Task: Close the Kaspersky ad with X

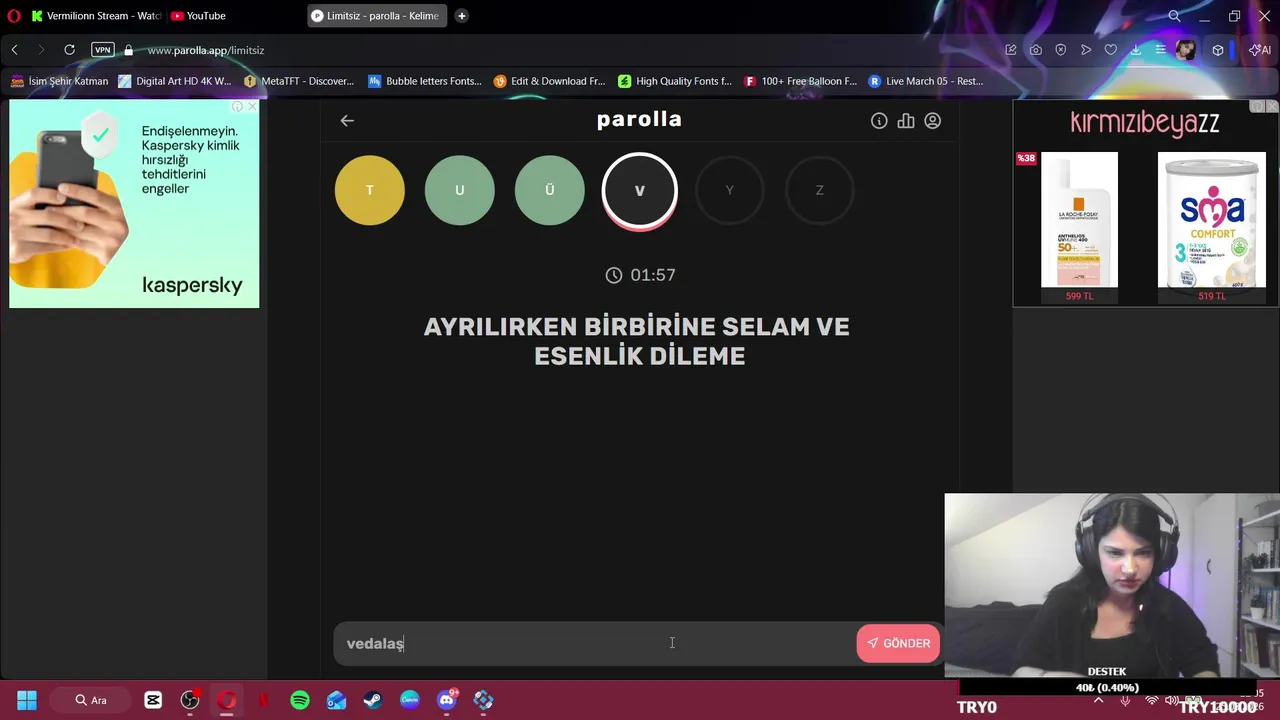Action: pos(252,106)
